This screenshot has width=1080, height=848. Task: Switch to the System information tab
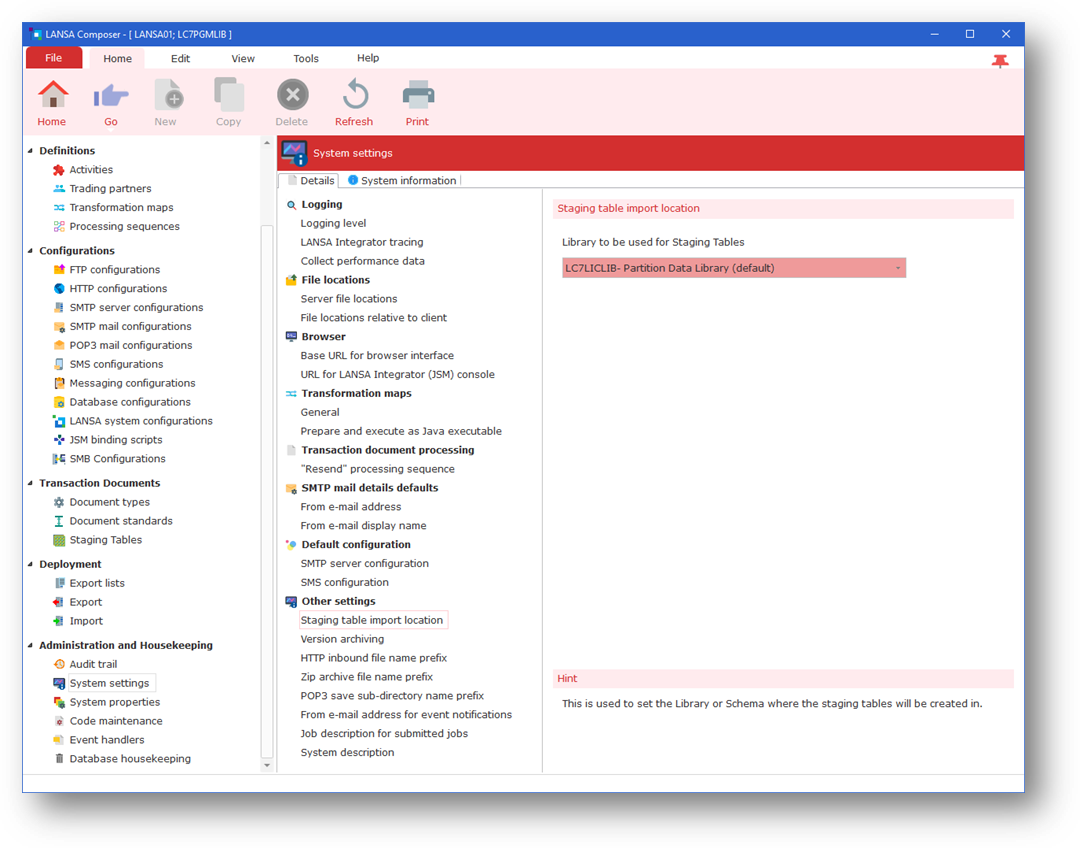click(x=402, y=180)
